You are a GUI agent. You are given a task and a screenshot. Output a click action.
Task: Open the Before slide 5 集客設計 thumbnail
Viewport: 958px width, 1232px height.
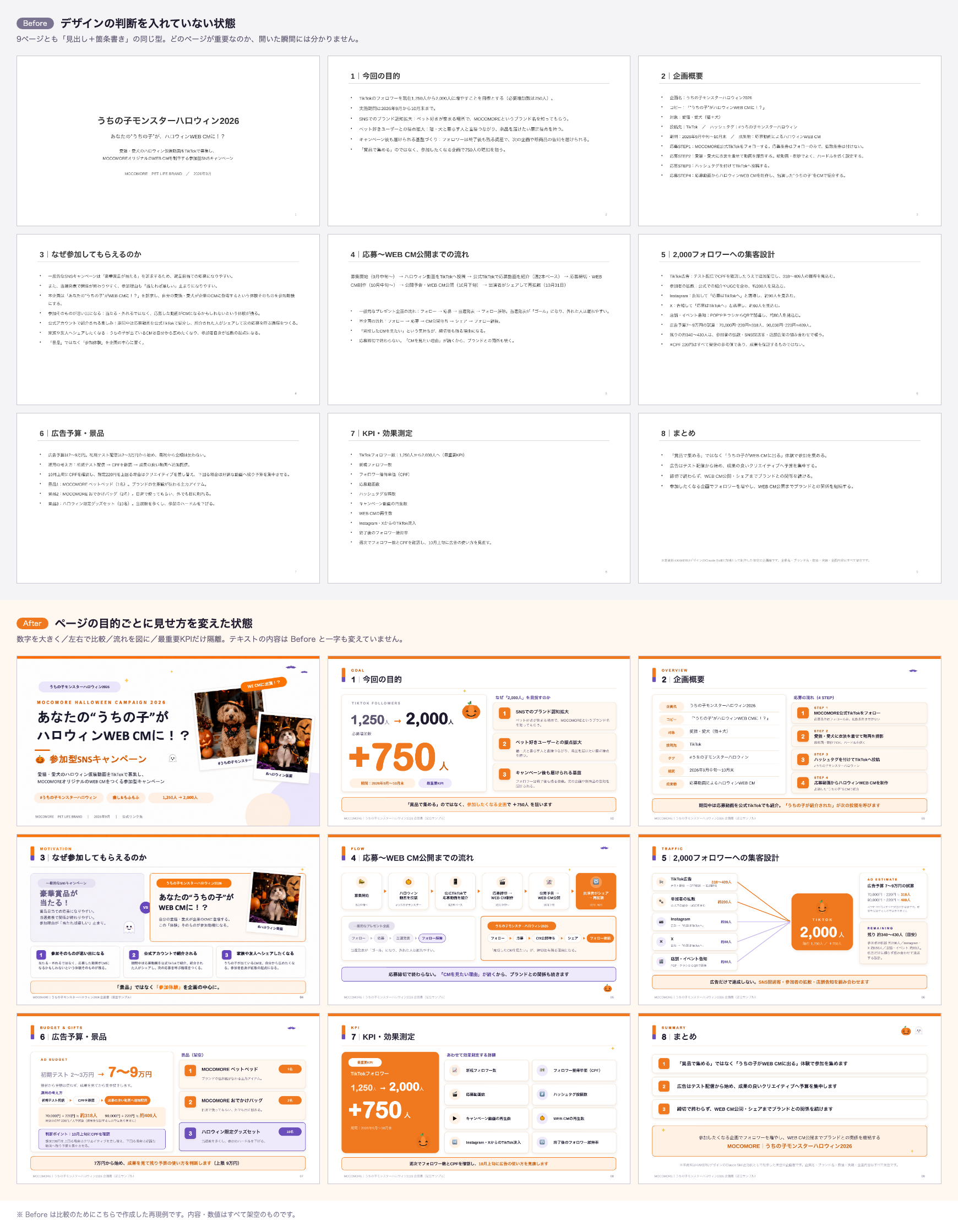click(790, 319)
